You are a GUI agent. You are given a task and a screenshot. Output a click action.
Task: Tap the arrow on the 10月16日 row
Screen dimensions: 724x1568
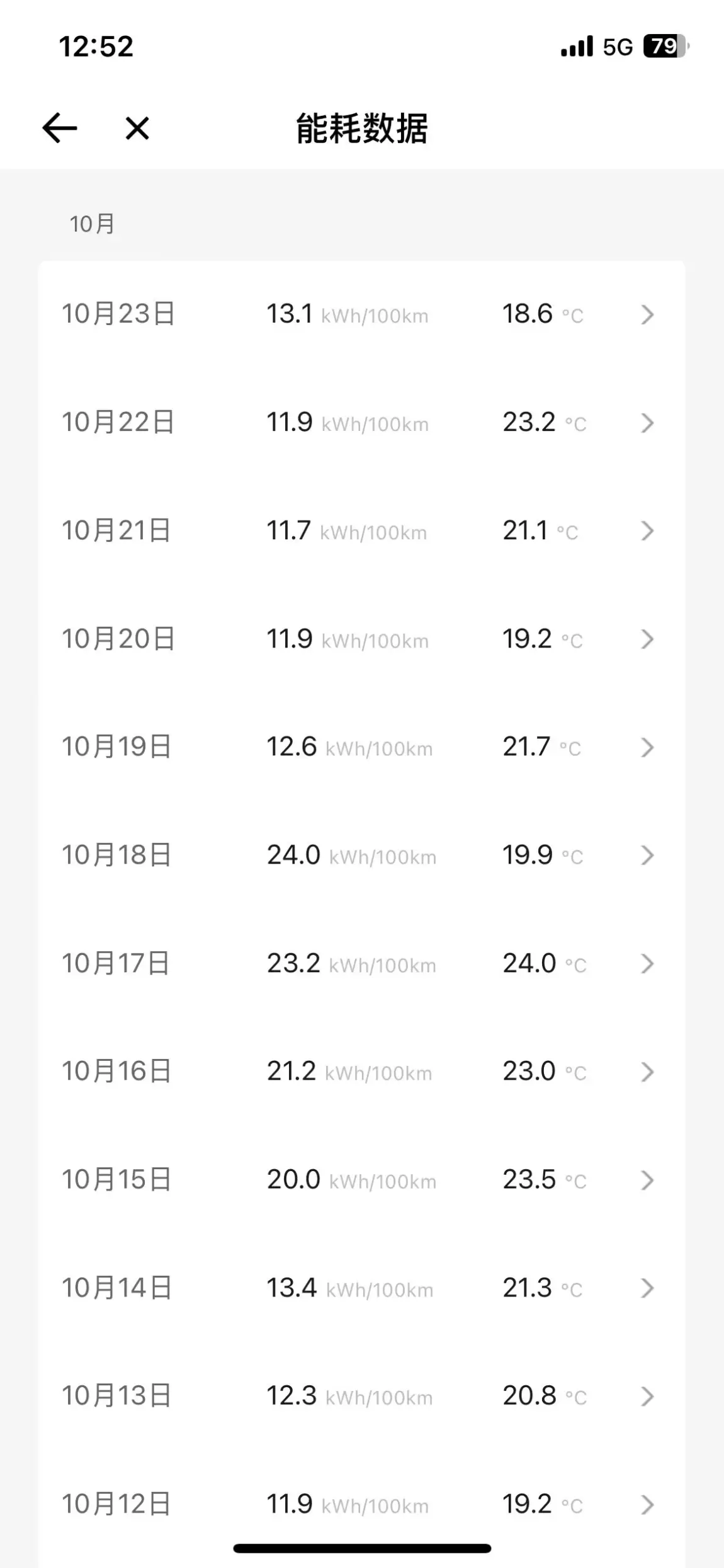647,1072
